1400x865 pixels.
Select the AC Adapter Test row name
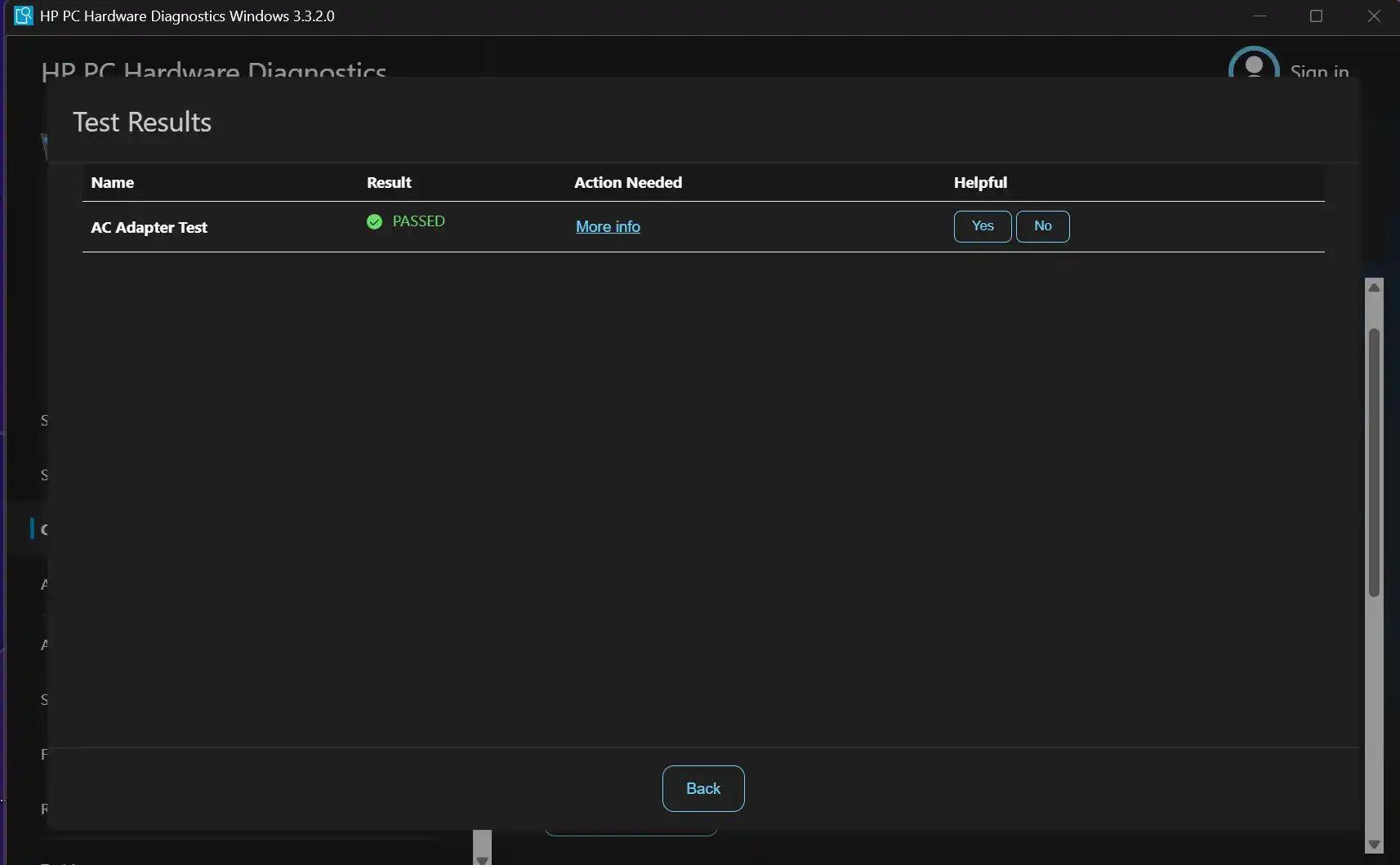click(149, 227)
